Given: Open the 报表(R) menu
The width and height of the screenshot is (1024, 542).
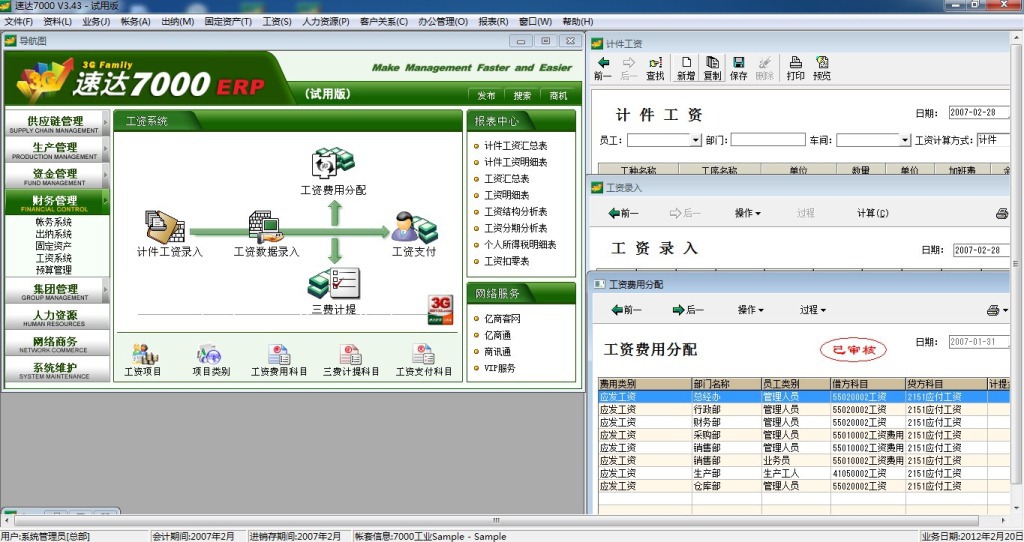Looking at the screenshot, I should (x=493, y=22).
